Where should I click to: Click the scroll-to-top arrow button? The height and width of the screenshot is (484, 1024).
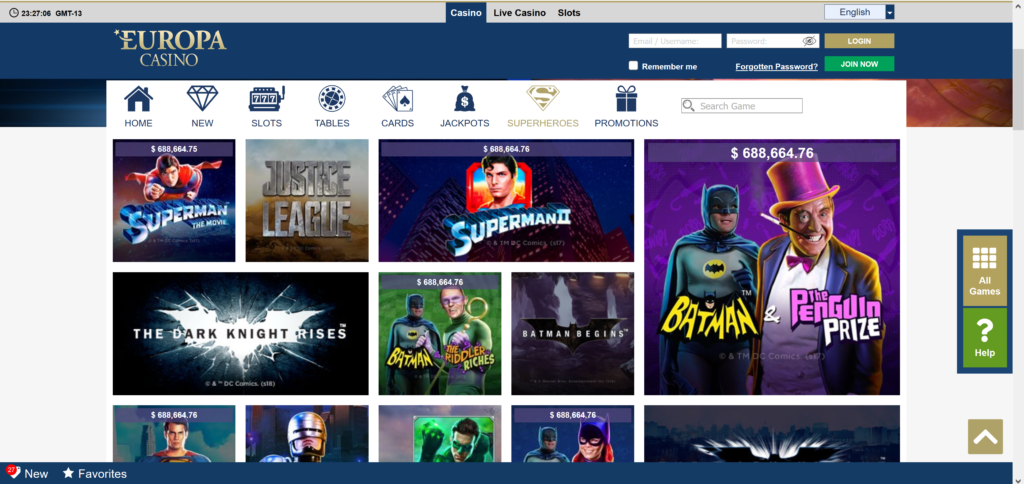coord(985,436)
